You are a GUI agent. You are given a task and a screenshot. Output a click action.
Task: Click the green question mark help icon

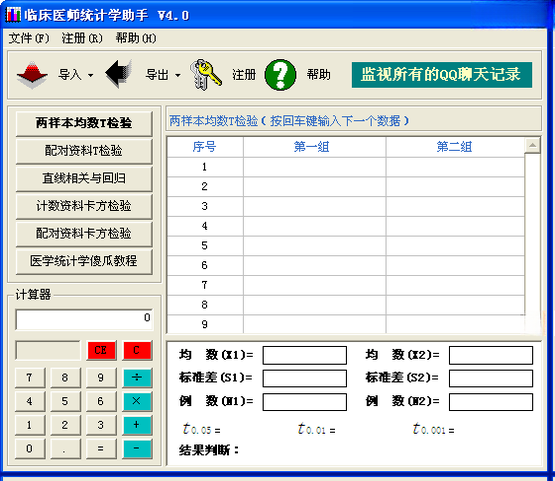[280, 75]
